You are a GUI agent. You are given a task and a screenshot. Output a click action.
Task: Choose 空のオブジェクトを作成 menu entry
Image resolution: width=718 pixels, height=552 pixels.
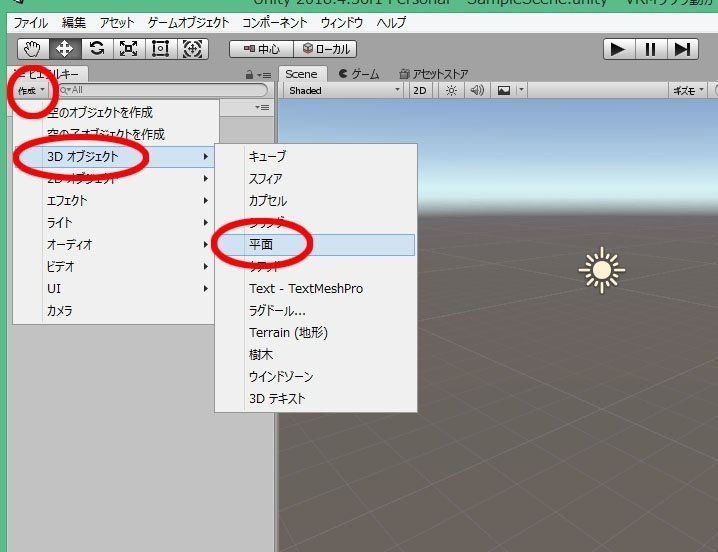(x=115, y=112)
